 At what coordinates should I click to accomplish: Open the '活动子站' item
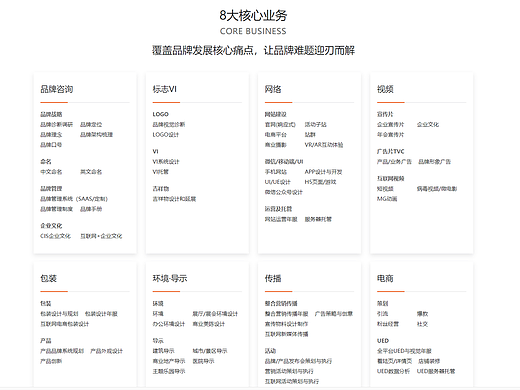[316, 125]
